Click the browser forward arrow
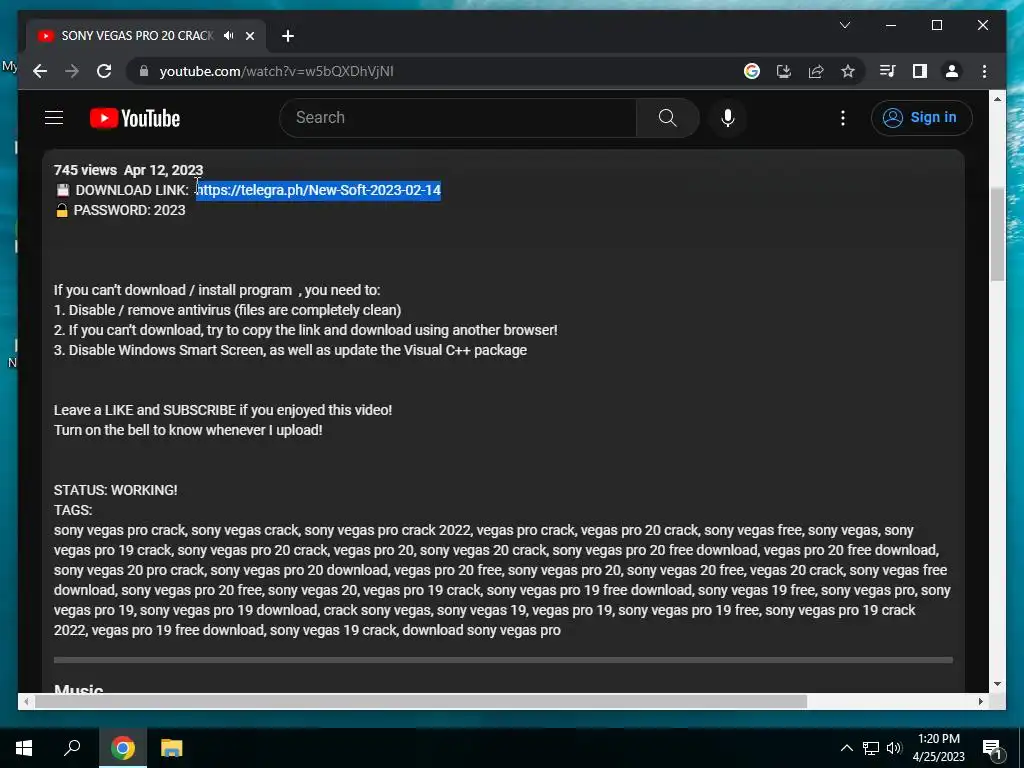The height and width of the screenshot is (768, 1024). (72, 71)
